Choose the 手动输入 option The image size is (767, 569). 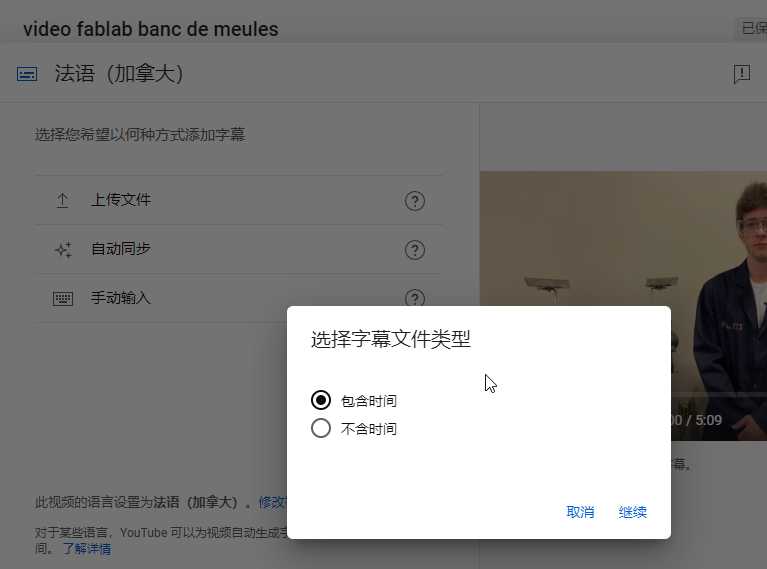click(x=161, y=298)
